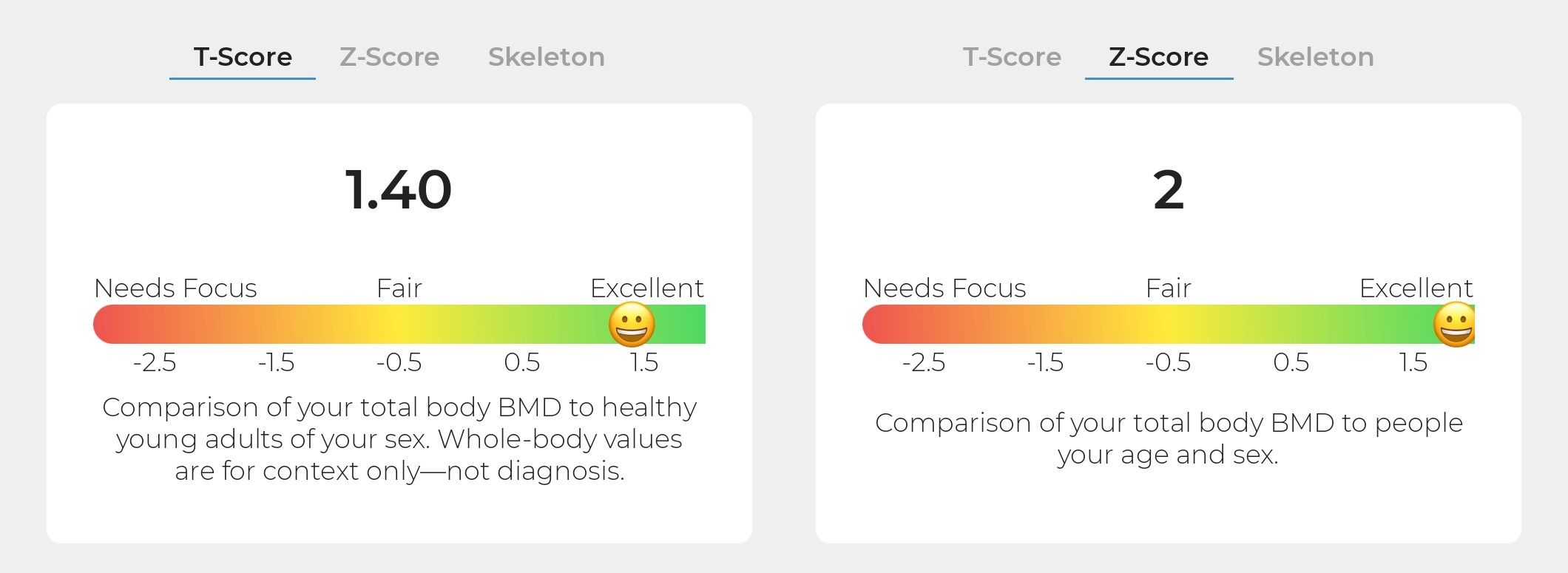Click the Z-Score description about your age and sex
The height and width of the screenshot is (573, 1568).
click(x=1169, y=438)
